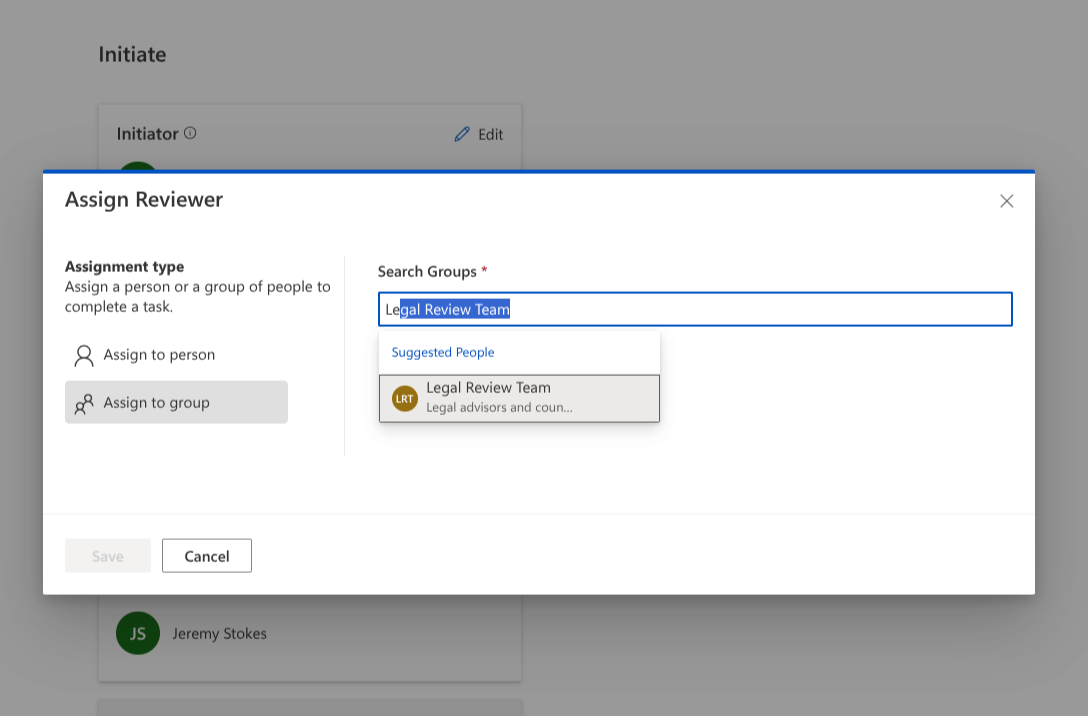Click the Edit pencil icon near Initiator
The image size is (1088, 716).
pos(462,134)
